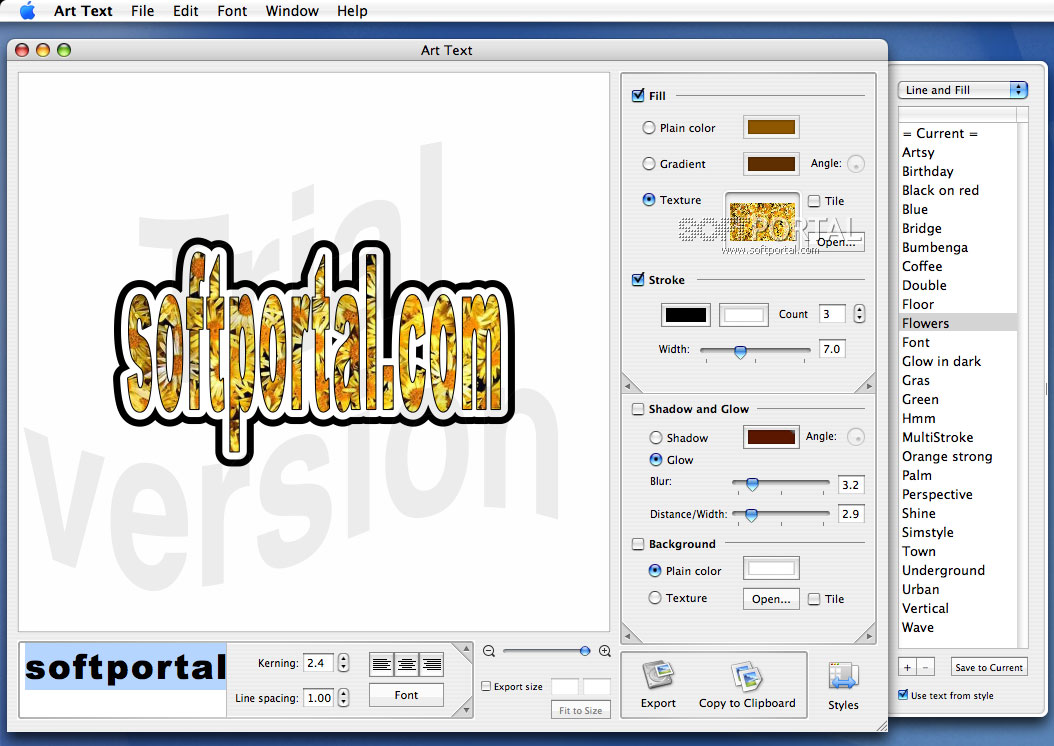
Task: Enable the Fill checkbox
Action: point(638,95)
